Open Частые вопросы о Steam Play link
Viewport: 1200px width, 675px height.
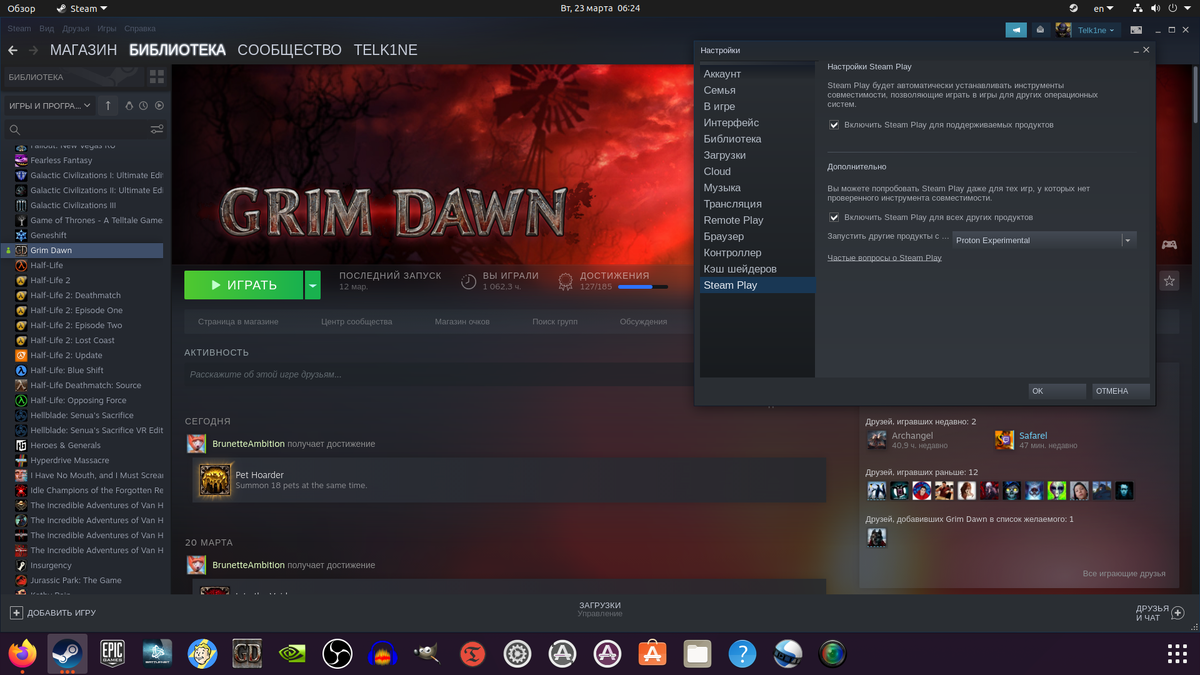(884, 258)
